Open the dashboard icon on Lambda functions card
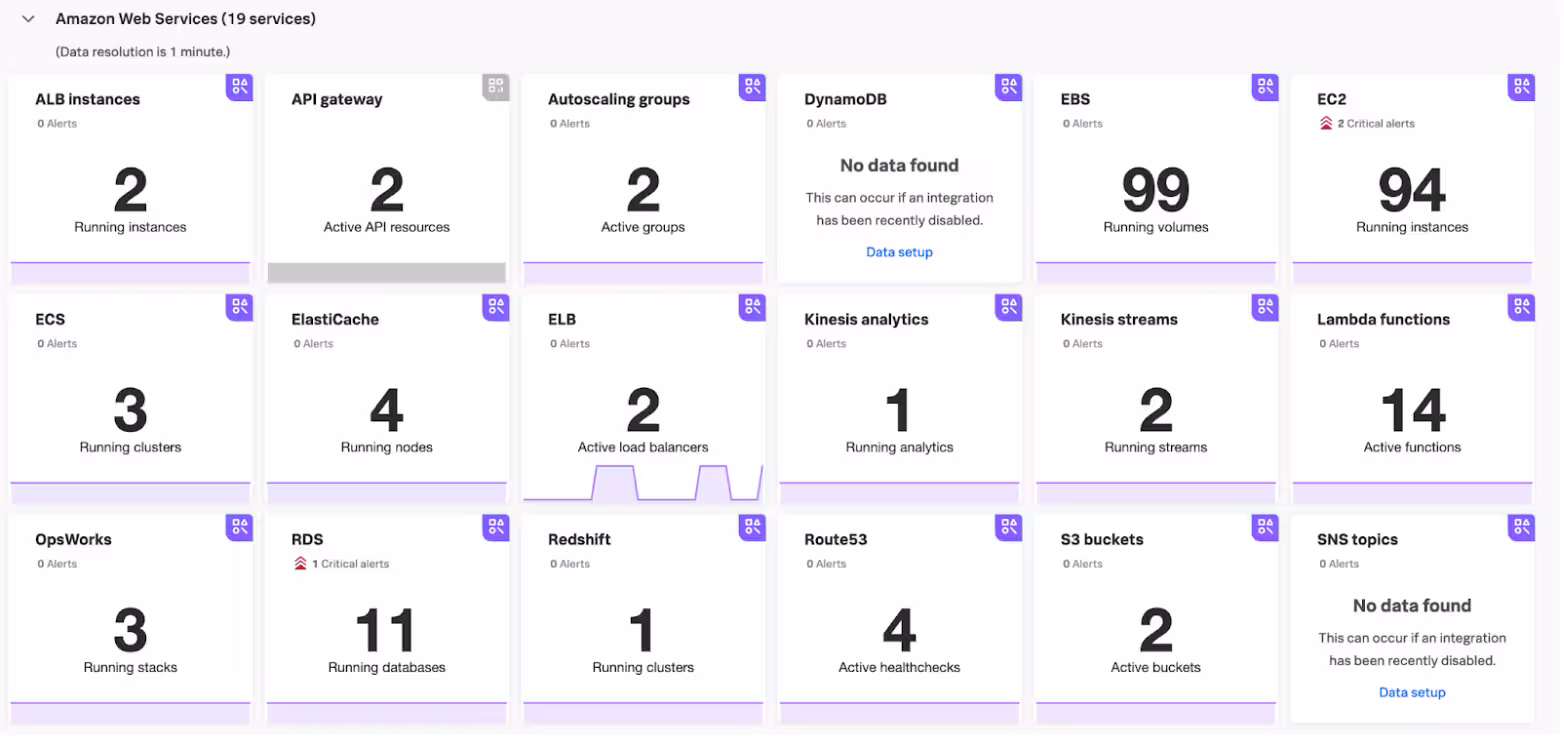Image resolution: width=1564 pixels, height=736 pixels. coord(1521,307)
